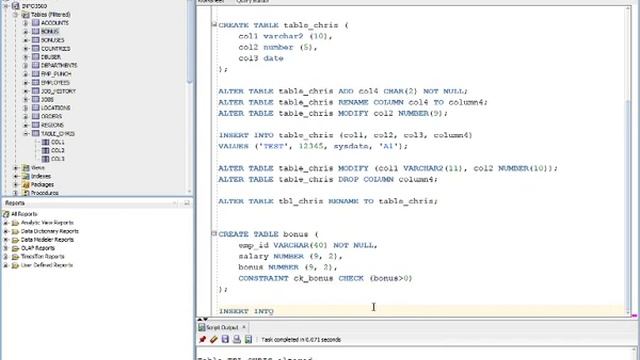Click the BONUS table icon
The height and width of the screenshot is (360, 640).
click(x=36, y=31)
